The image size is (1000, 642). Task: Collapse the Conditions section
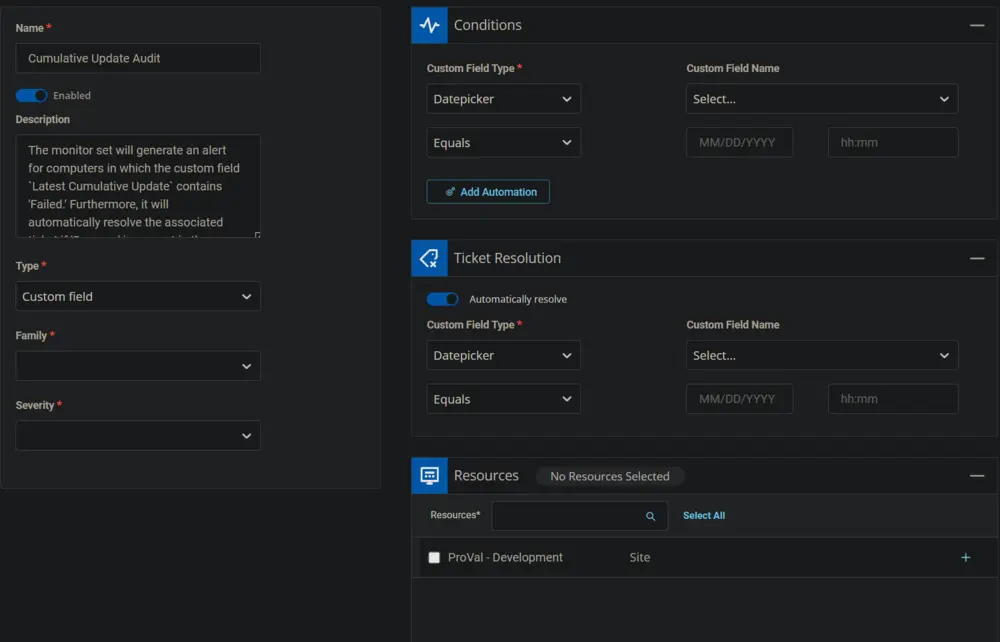coord(977,26)
